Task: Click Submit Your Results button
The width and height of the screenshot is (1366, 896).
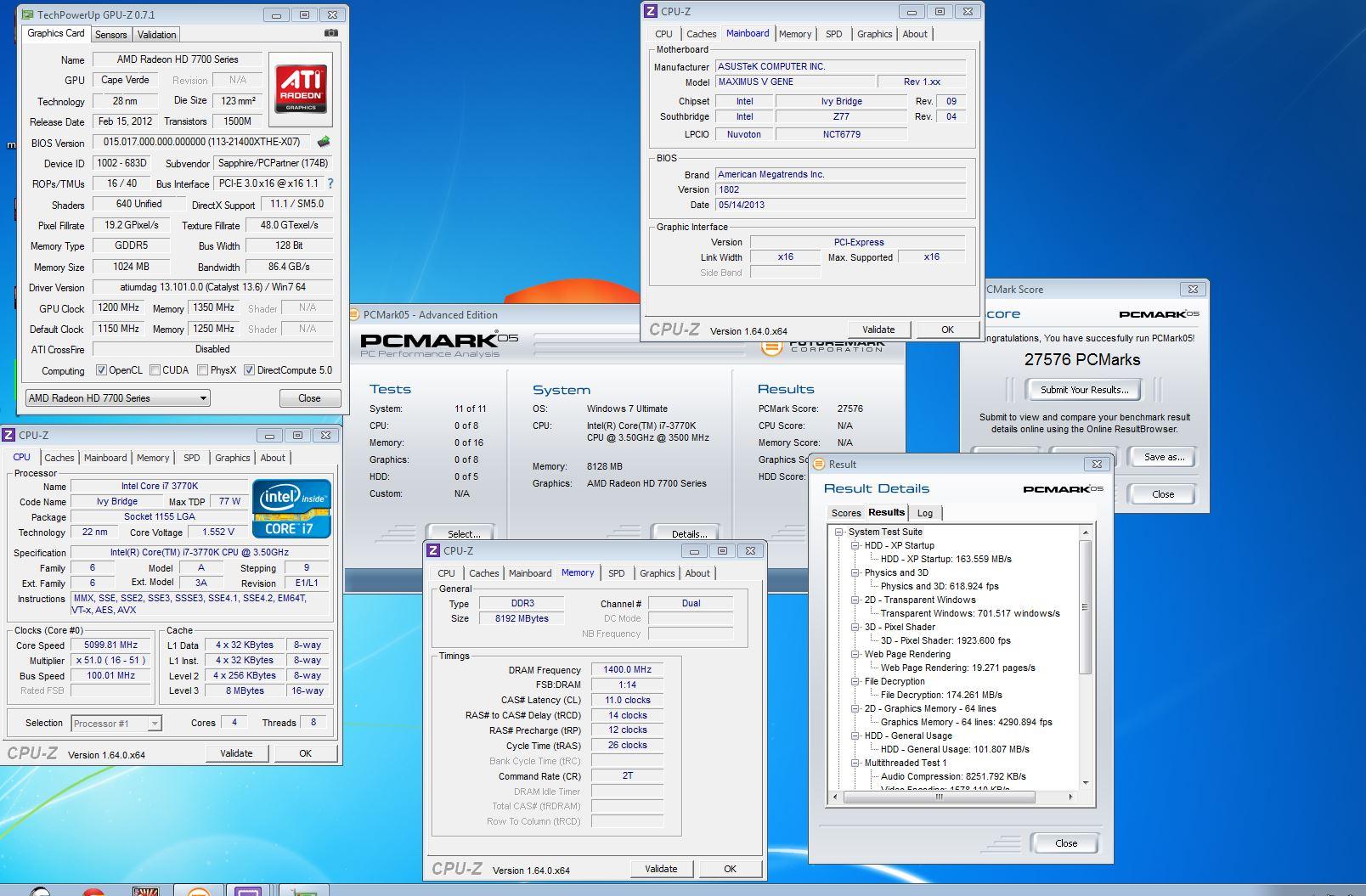Action: pyautogui.click(x=1084, y=390)
